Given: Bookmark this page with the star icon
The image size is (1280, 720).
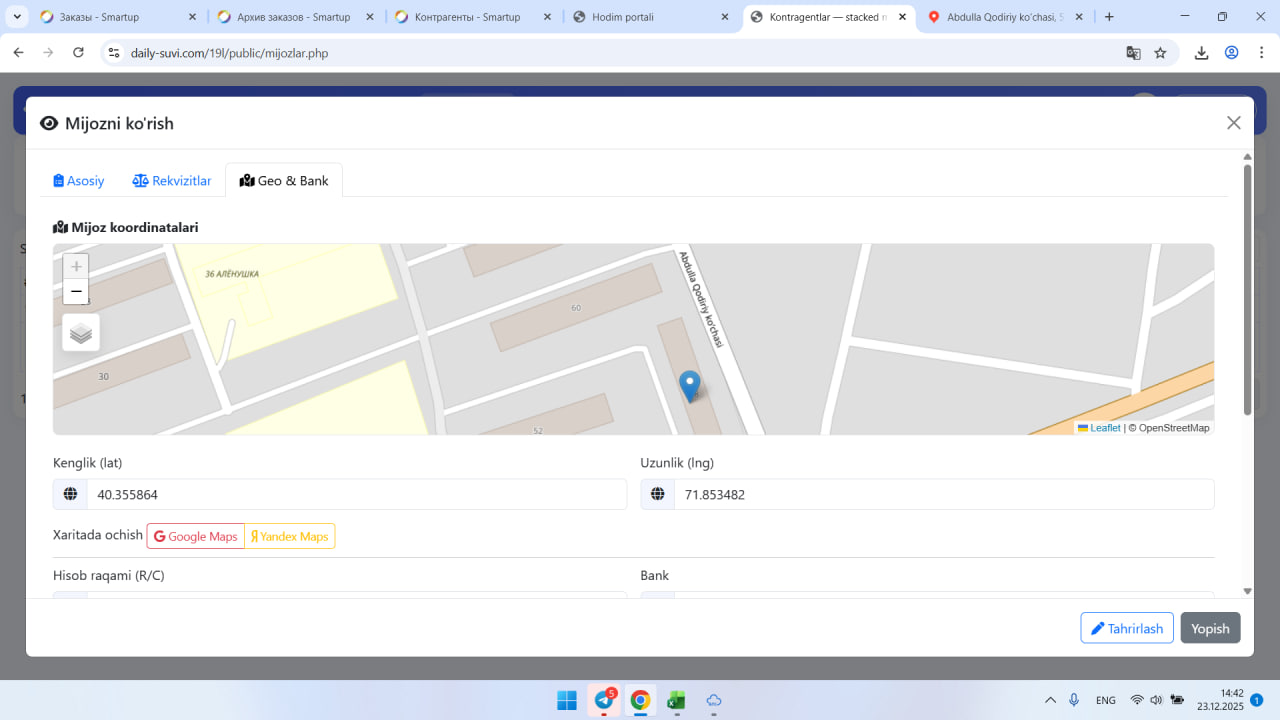Looking at the screenshot, I should click(1160, 53).
